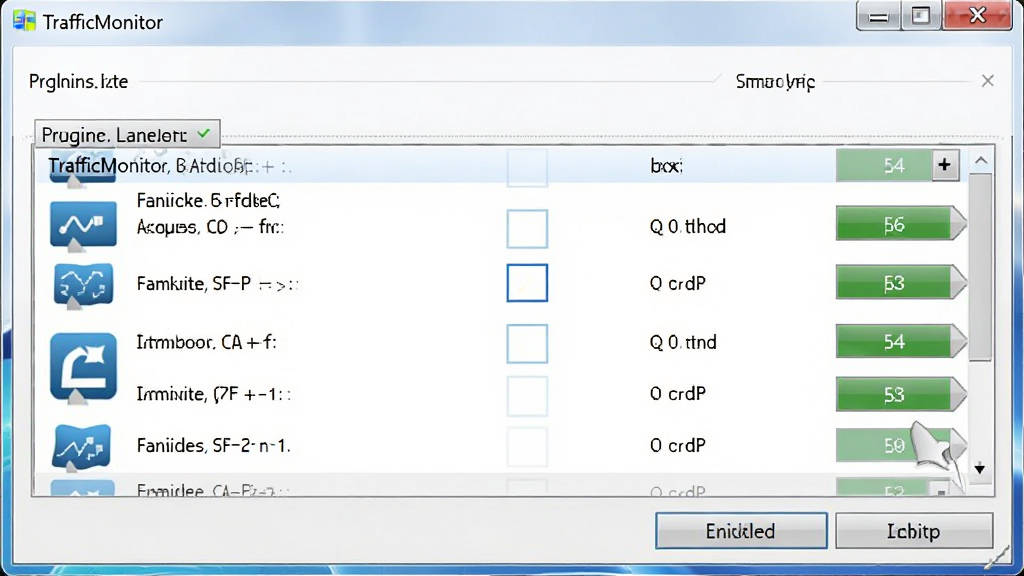
Task: Click the 'Q 0.tlhod' value
Action: click(688, 227)
